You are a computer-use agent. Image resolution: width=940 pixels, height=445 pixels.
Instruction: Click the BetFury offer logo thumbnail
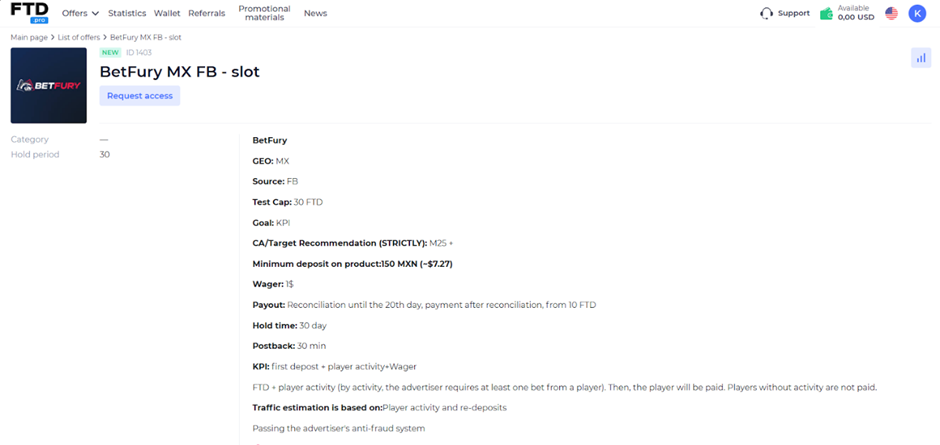click(x=49, y=86)
